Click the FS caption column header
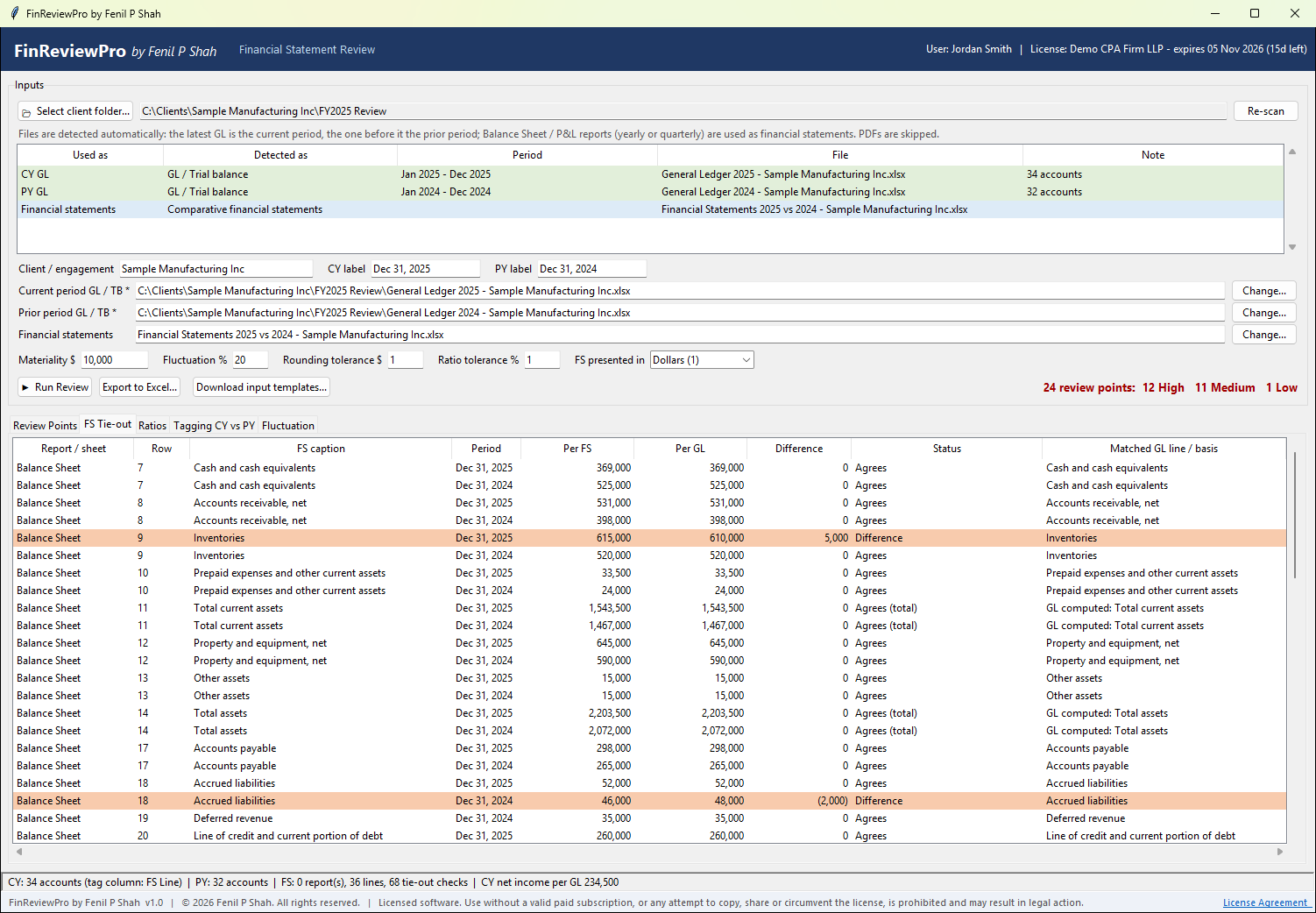Image resolution: width=1316 pixels, height=913 pixels. 321,449
